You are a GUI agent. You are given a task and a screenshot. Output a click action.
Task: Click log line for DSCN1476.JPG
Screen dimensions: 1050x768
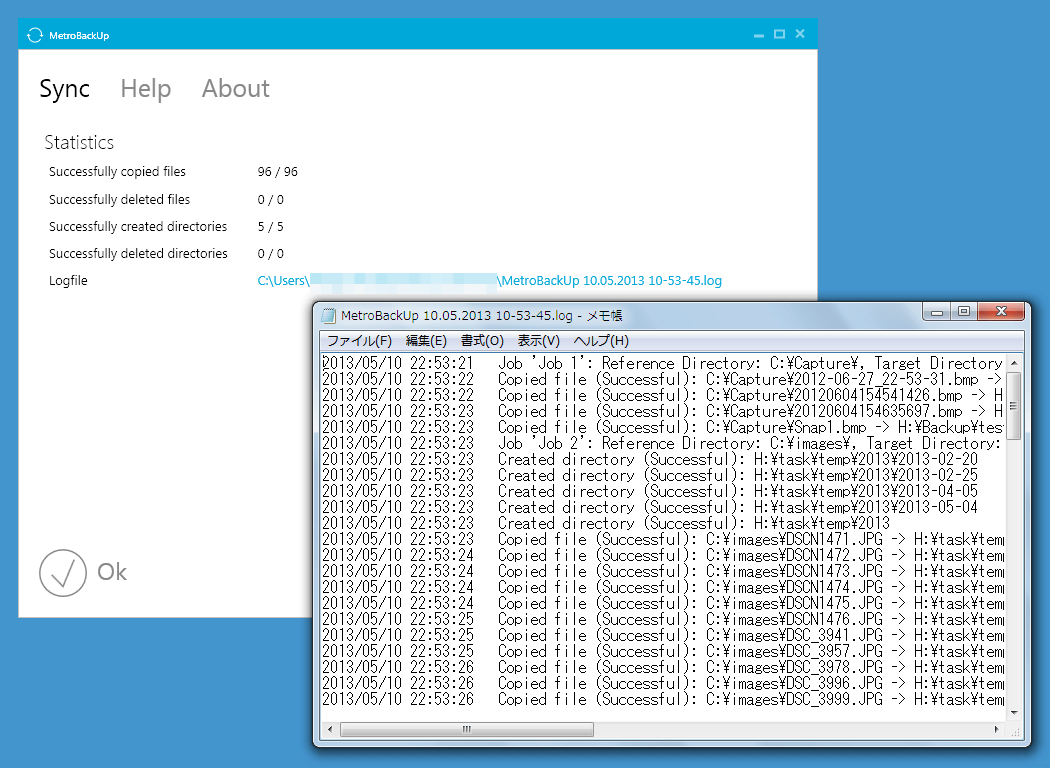[663, 619]
